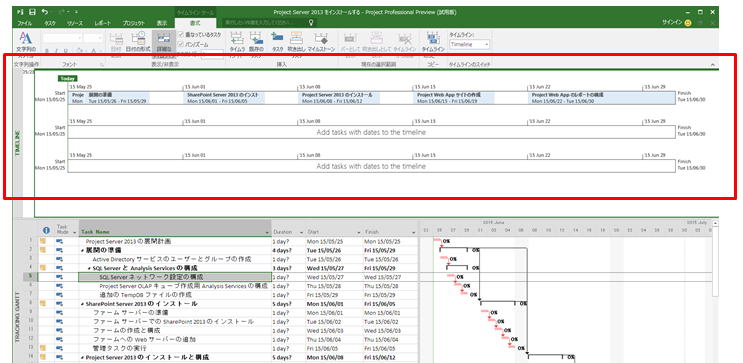Collapse the 展開の準備 summary task
743x363 pixels.
[x=83, y=250]
